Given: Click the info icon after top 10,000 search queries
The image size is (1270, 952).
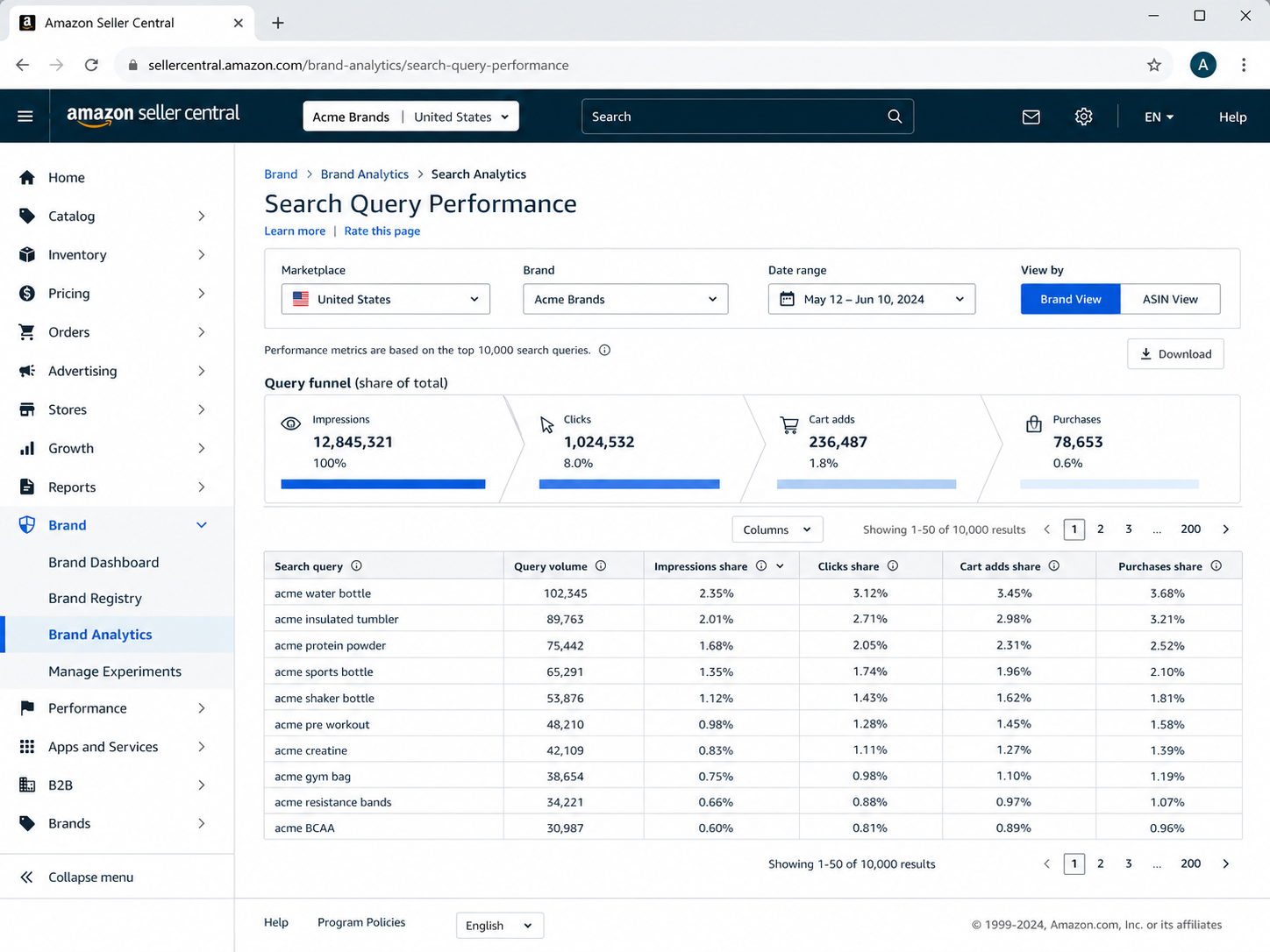Looking at the screenshot, I should pyautogui.click(x=604, y=350).
